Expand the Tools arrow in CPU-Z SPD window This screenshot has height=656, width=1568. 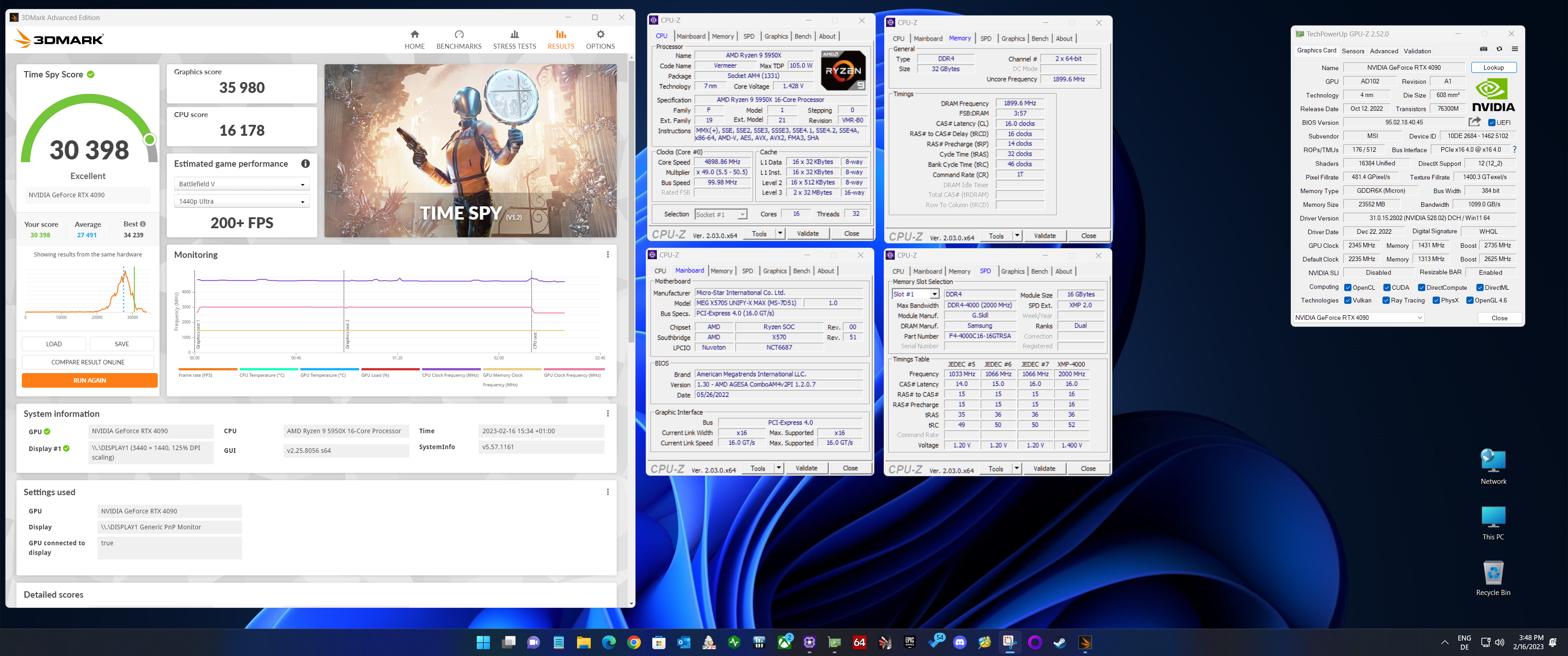pyautogui.click(x=1016, y=469)
